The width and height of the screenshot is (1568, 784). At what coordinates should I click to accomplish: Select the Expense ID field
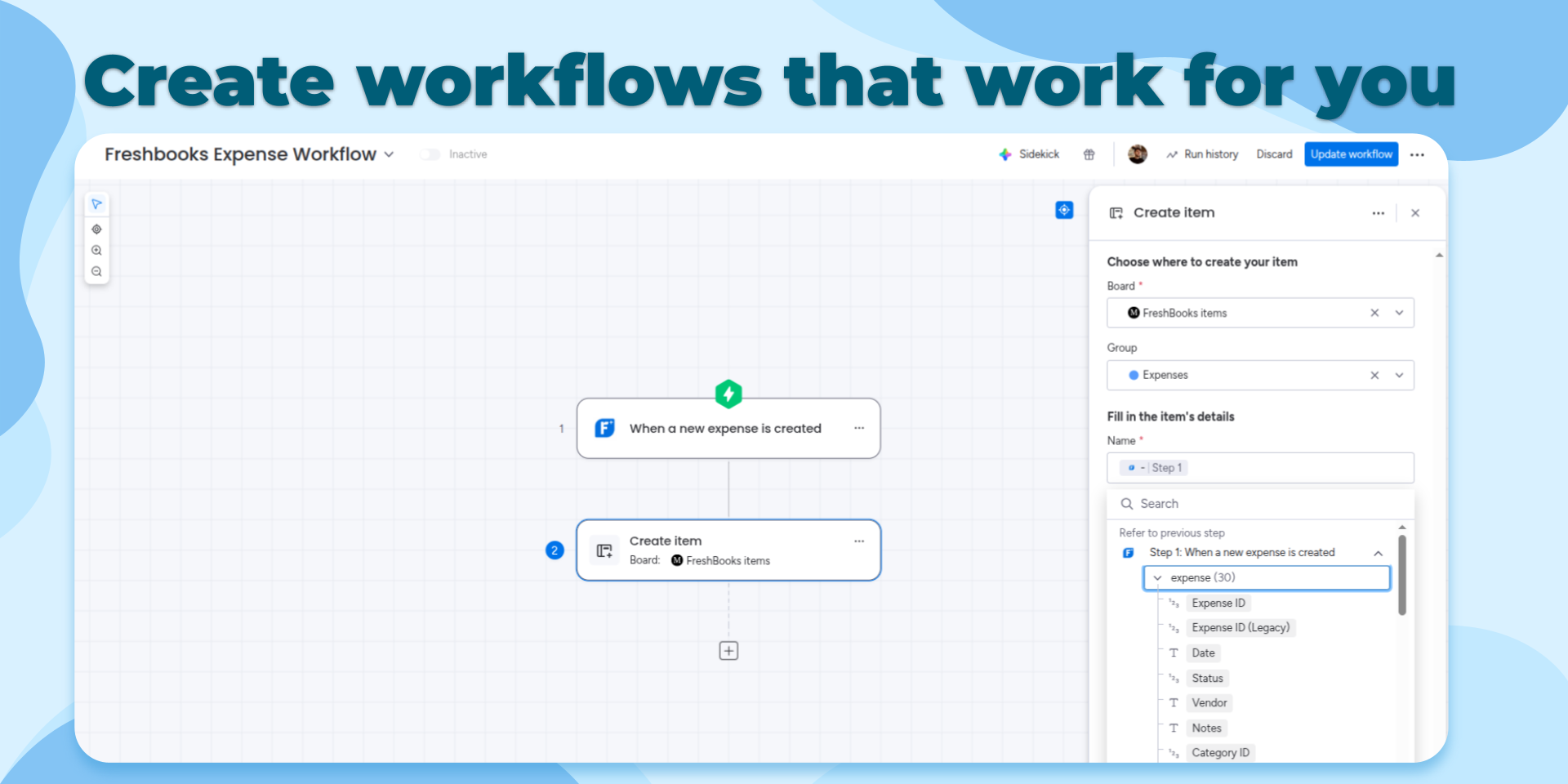pos(1218,604)
